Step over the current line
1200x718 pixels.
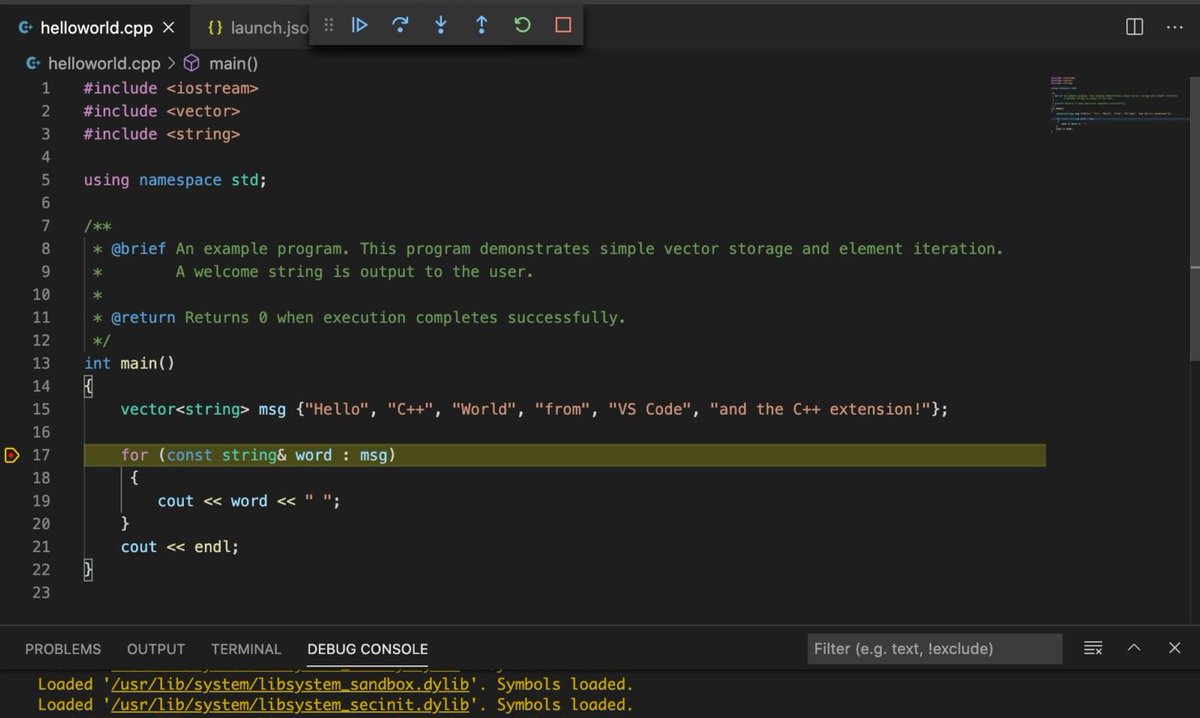(x=401, y=26)
